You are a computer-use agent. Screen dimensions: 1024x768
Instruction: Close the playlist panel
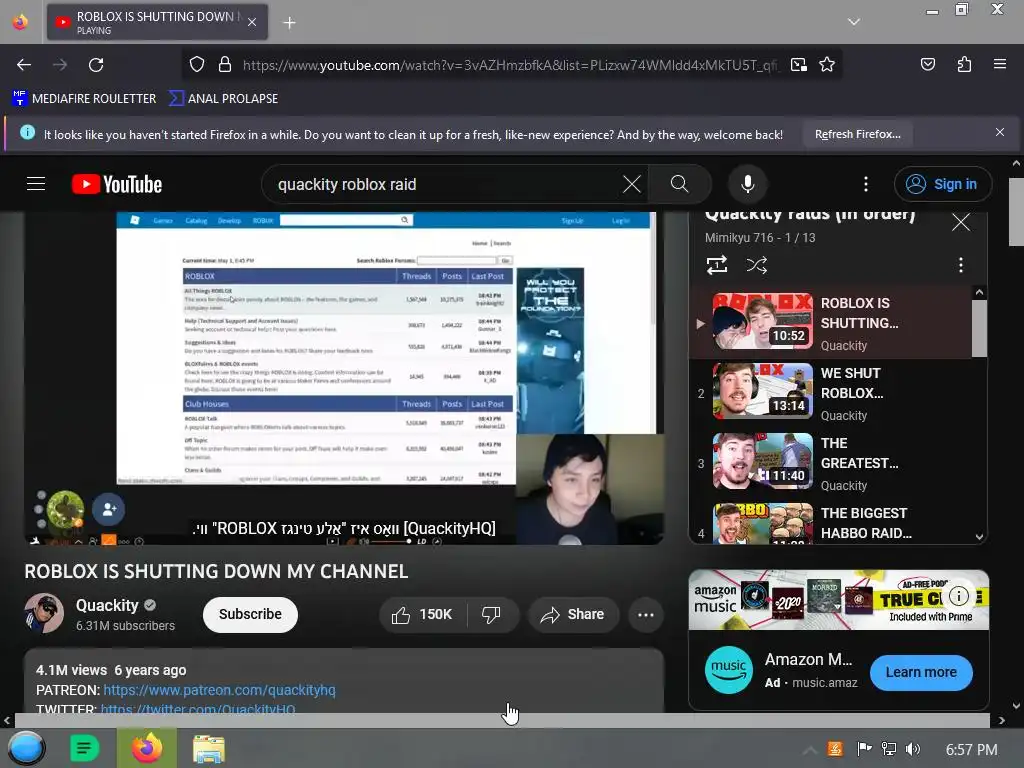tap(961, 222)
